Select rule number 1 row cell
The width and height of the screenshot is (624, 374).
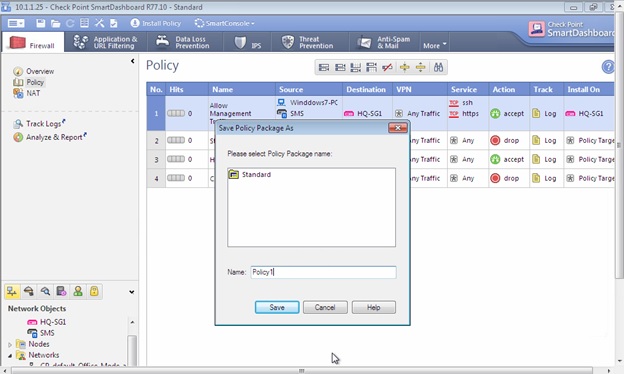156,113
